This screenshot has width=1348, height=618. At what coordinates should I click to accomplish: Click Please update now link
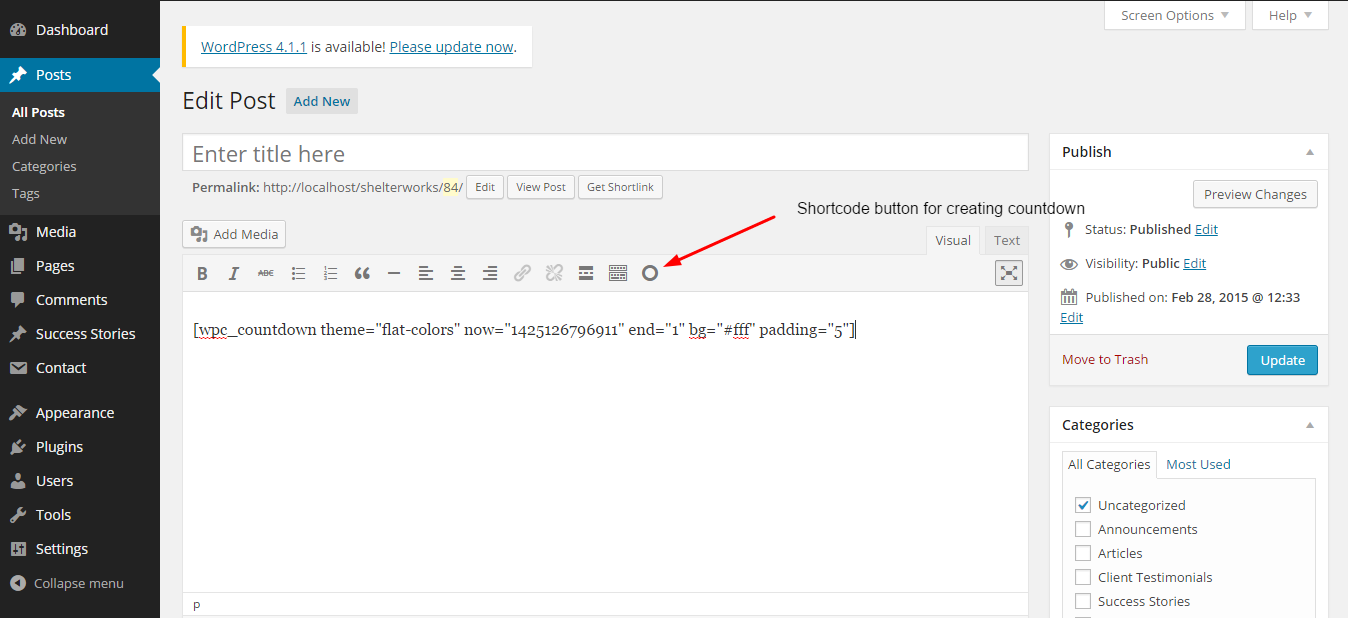point(451,46)
